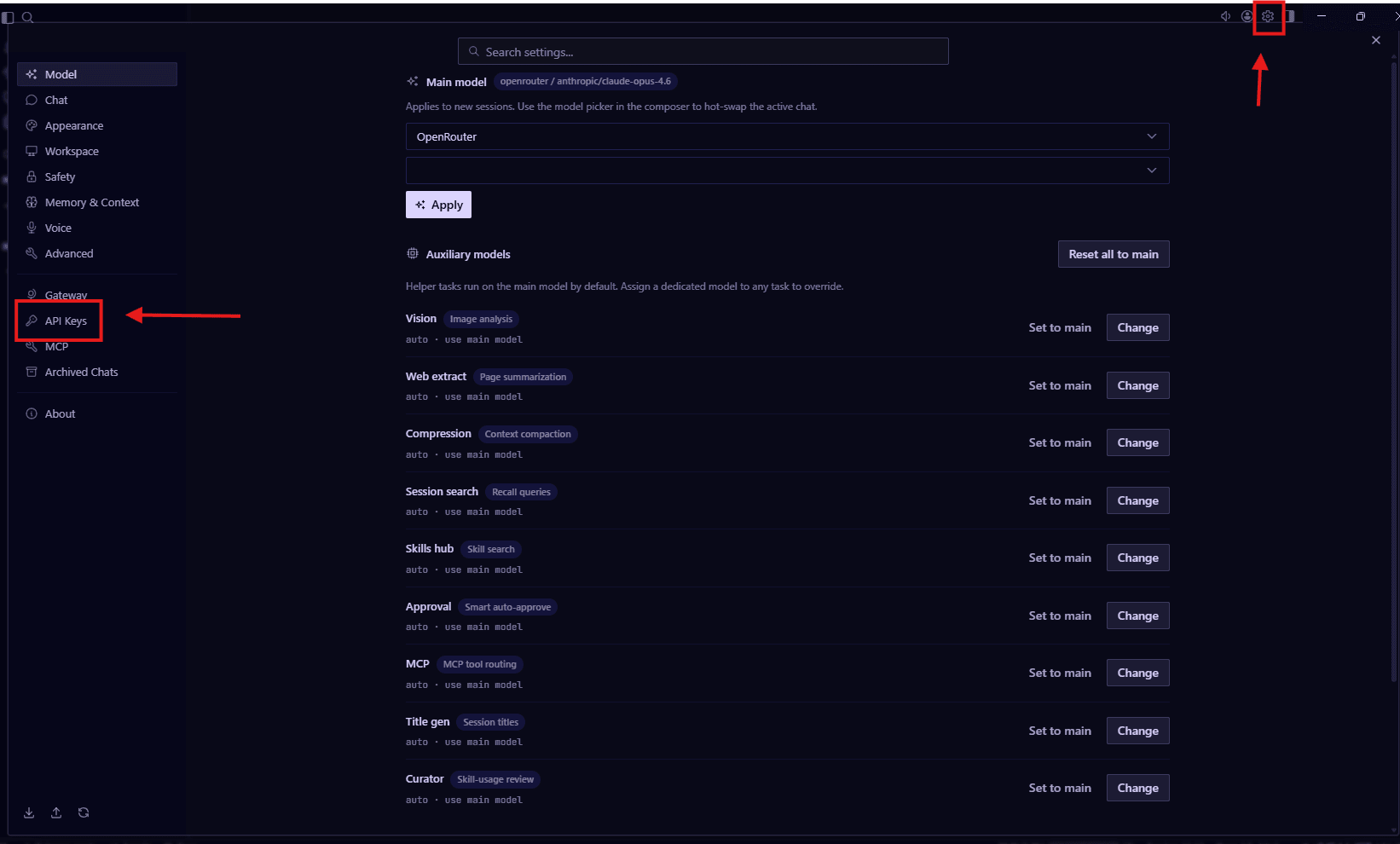Viewport: 1400px width, 844px height.
Task: Click the key icon for API Keys
Action: tap(32, 321)
